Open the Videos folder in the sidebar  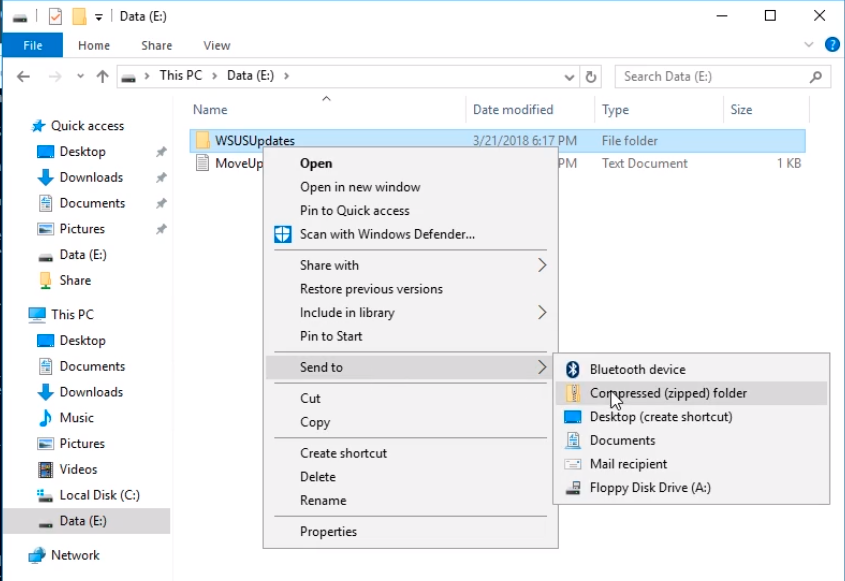78,469
